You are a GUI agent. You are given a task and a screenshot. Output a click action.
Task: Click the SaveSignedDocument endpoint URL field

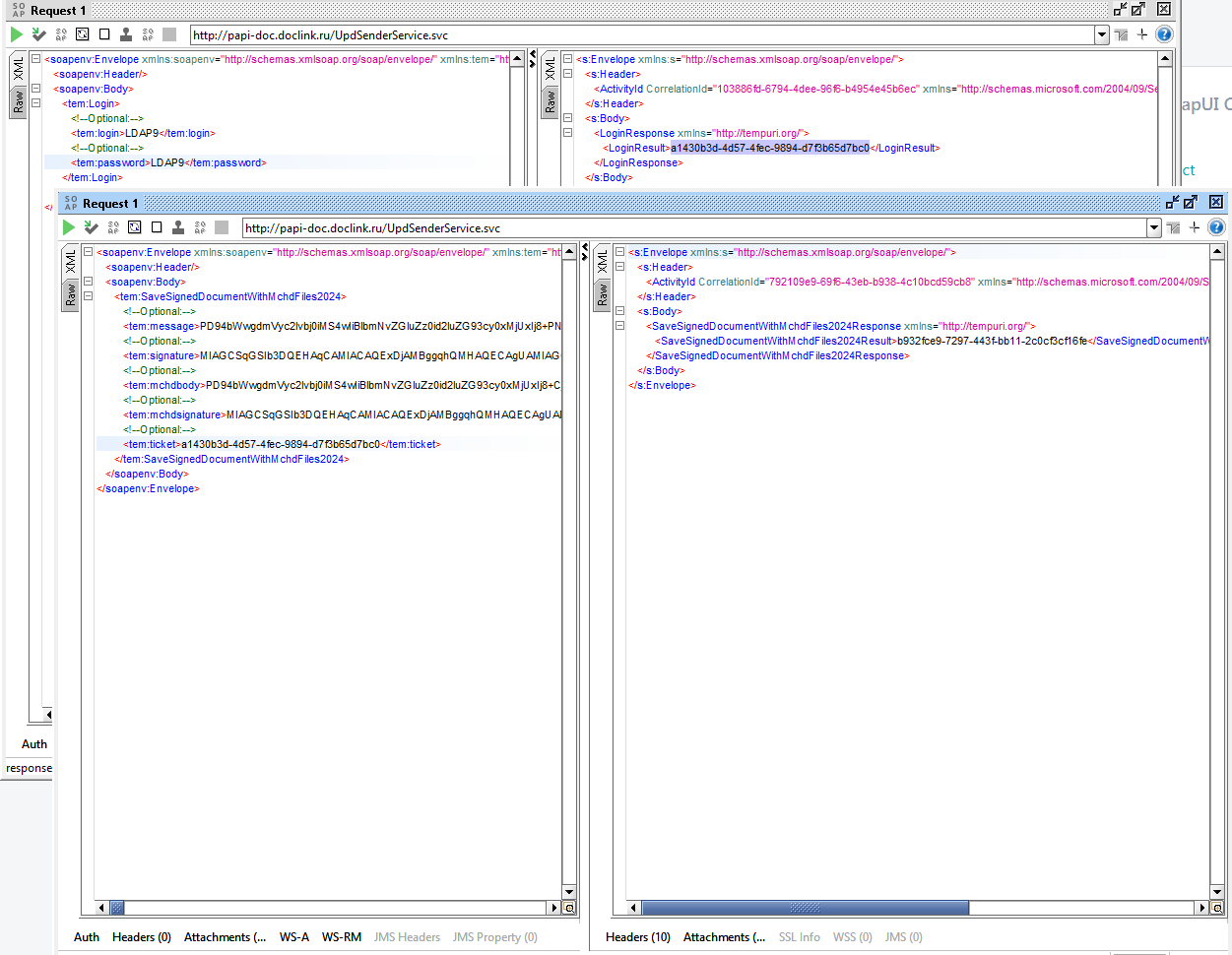click(x=695, y=227)
